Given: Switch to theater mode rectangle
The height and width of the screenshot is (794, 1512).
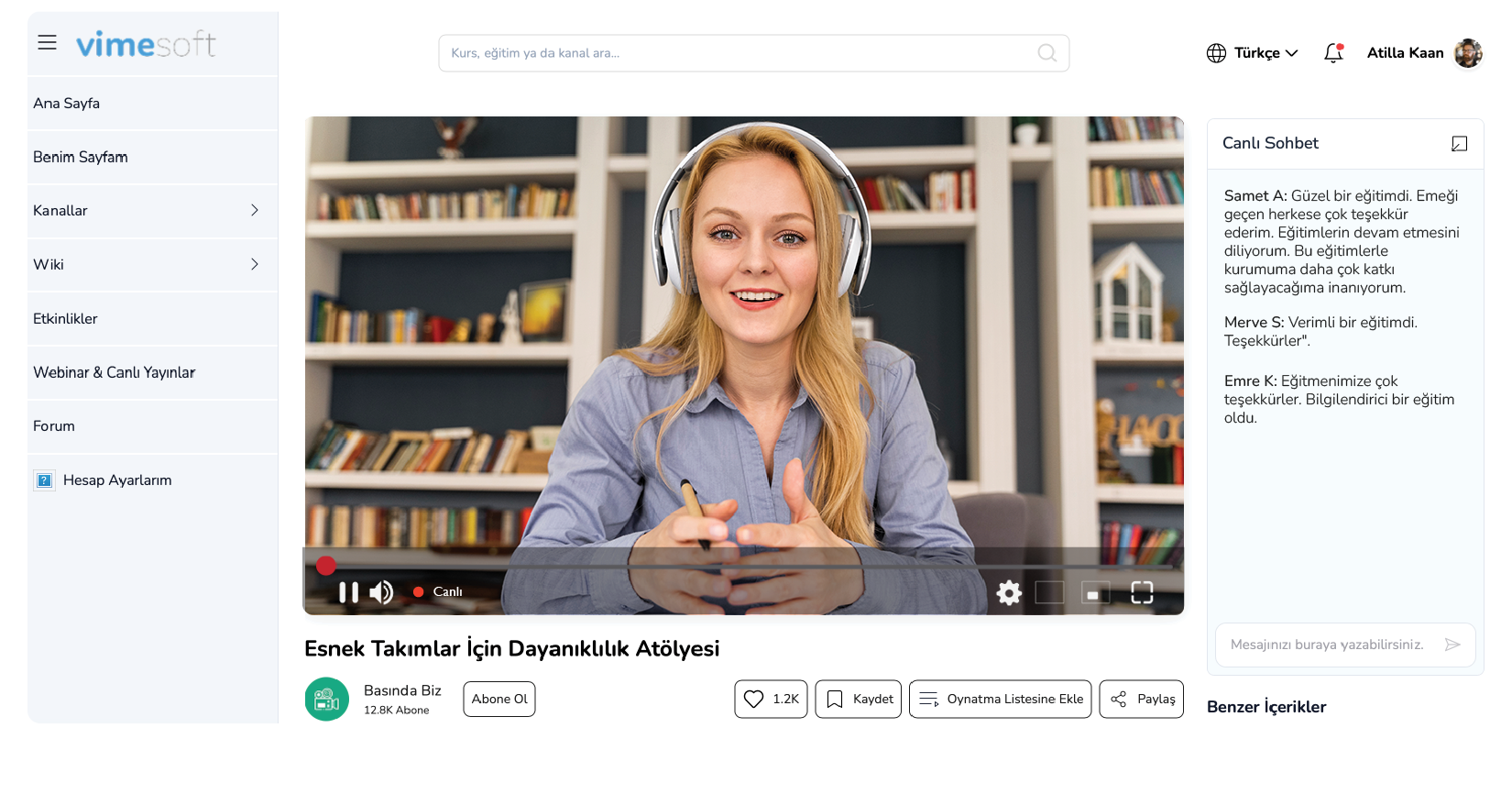Looking at the screenshot, I should (x=1049, y=592).
